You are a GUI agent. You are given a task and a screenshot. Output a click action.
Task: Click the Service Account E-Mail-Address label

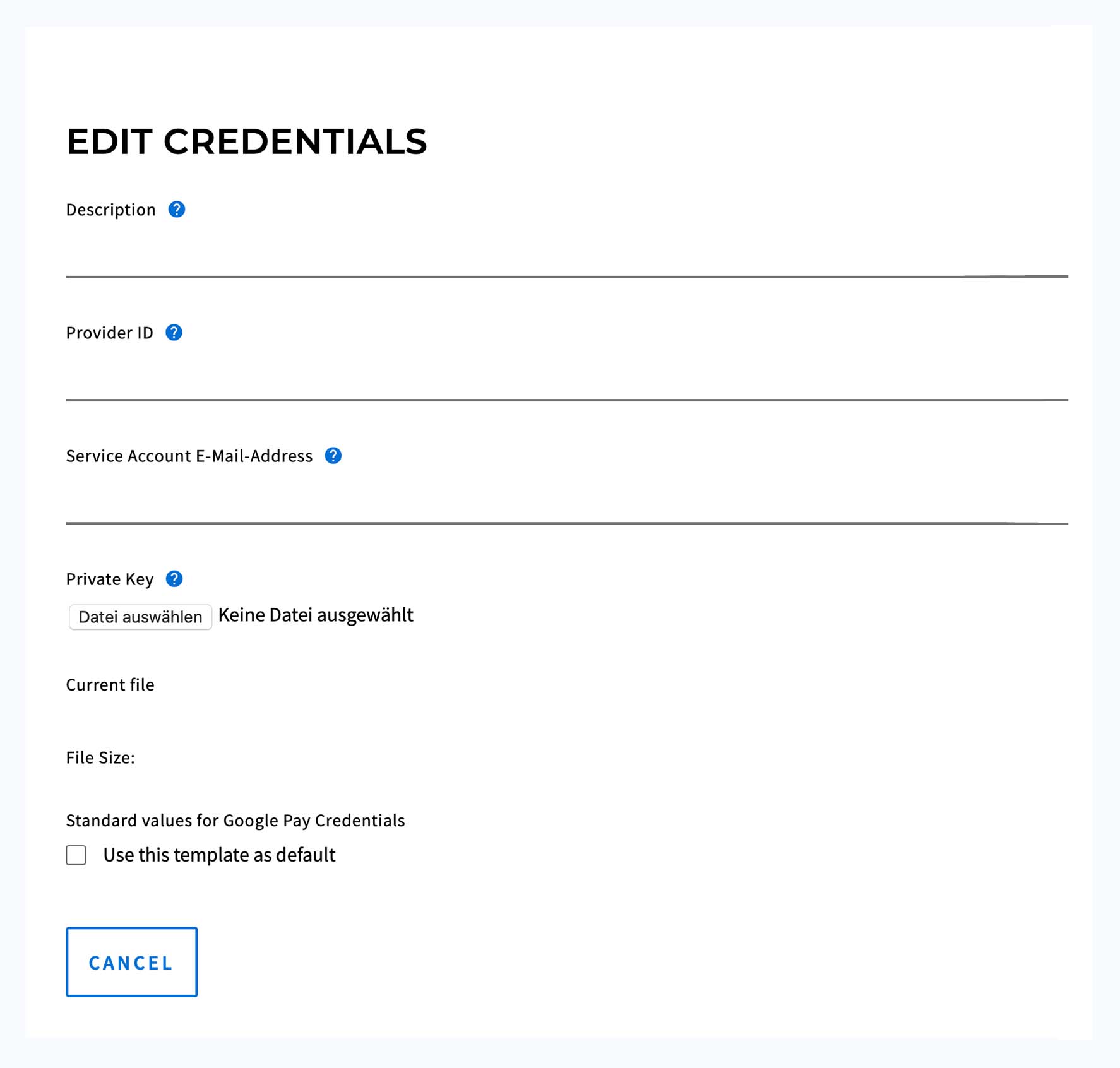[189, 456]
